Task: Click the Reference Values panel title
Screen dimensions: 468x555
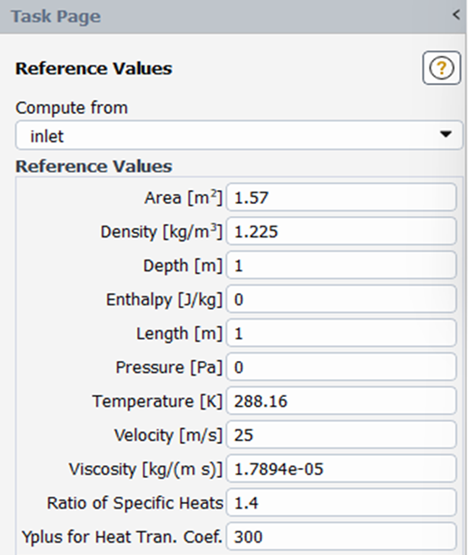Action: pos(94,68)
